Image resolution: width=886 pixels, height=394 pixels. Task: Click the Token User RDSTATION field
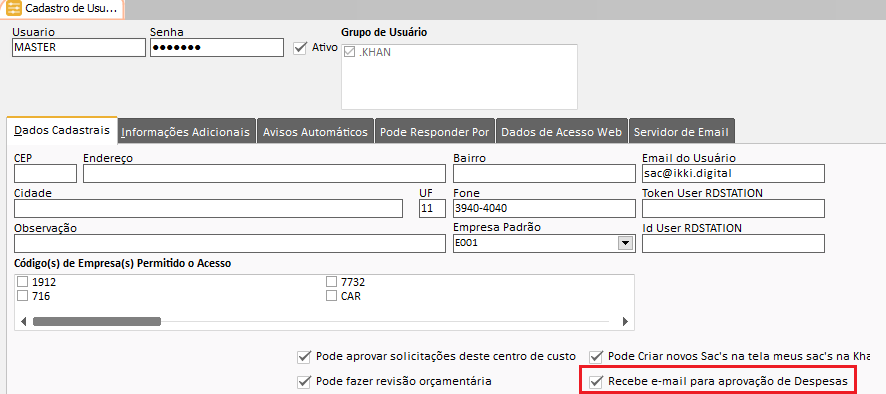point(733,208)
